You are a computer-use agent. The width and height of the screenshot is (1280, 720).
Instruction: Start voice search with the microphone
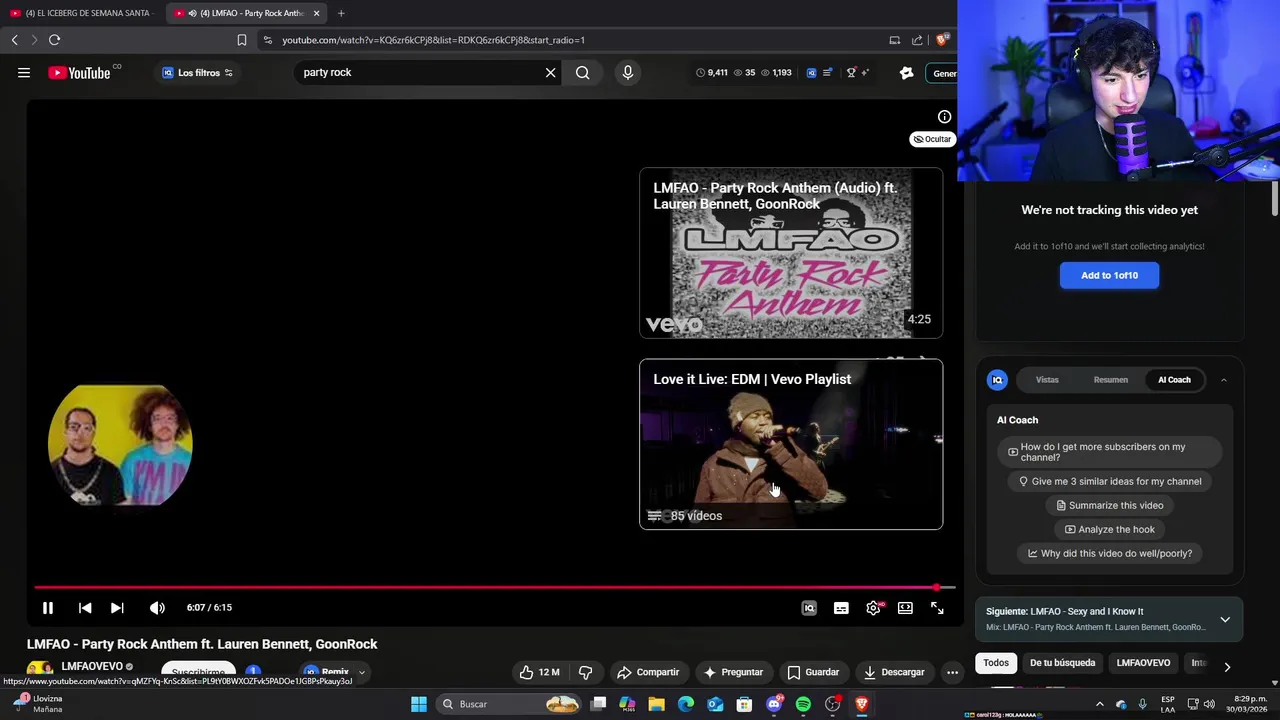[628, 72]
